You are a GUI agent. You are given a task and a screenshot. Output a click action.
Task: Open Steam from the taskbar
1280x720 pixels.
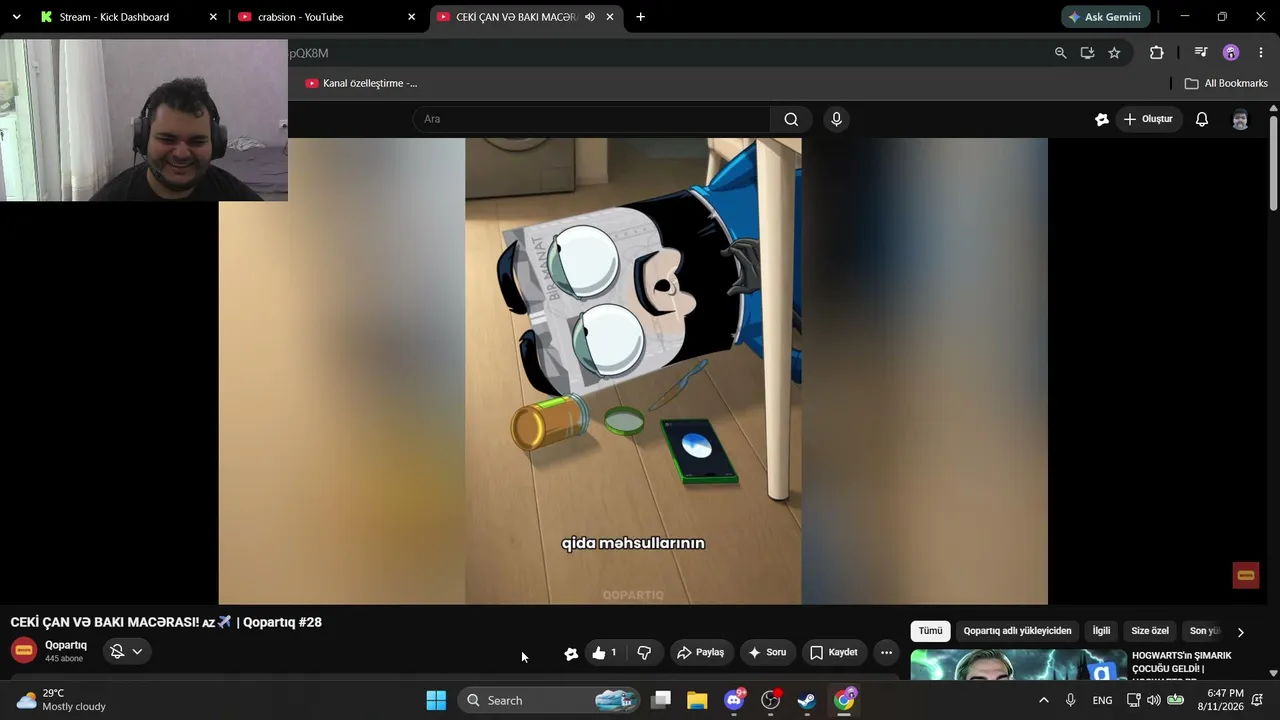click(807, 700)
